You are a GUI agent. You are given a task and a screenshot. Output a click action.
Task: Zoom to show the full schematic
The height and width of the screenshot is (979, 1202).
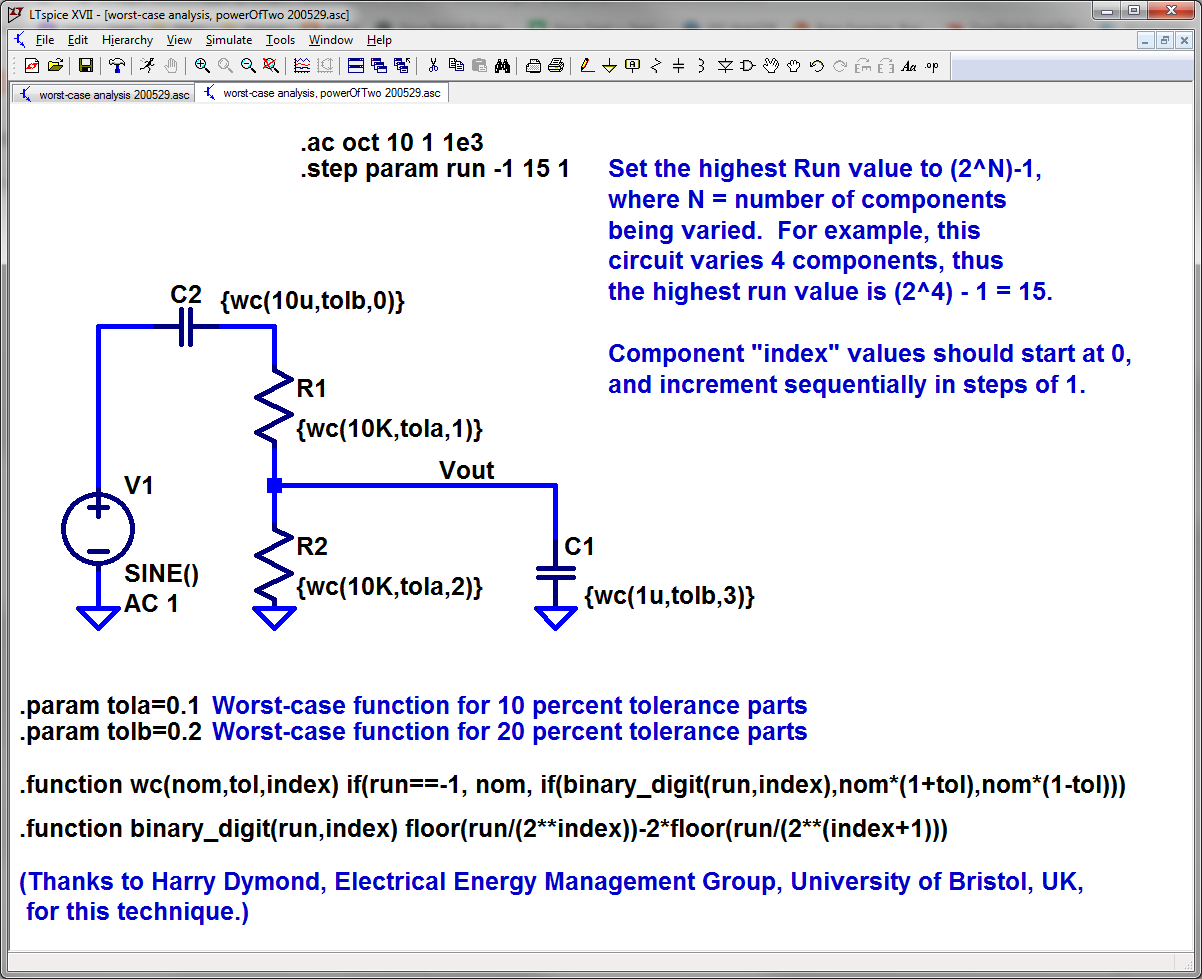click(x=268, y=67)
